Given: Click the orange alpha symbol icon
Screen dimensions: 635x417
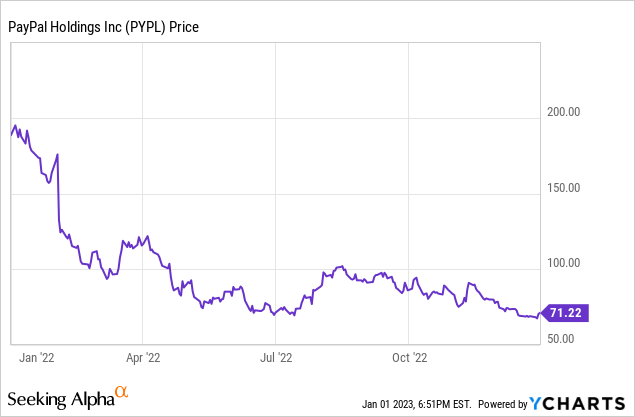Looking at the screenshot, I should point(122,393).
